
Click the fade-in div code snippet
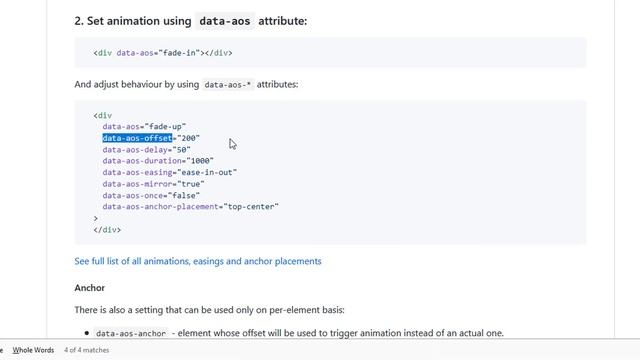[x=163, y=53]
